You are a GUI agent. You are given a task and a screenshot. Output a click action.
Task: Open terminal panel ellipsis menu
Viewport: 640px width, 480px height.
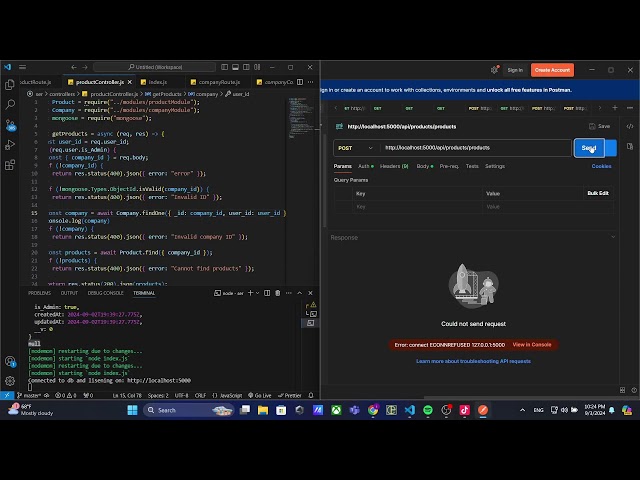pos(289,293)
